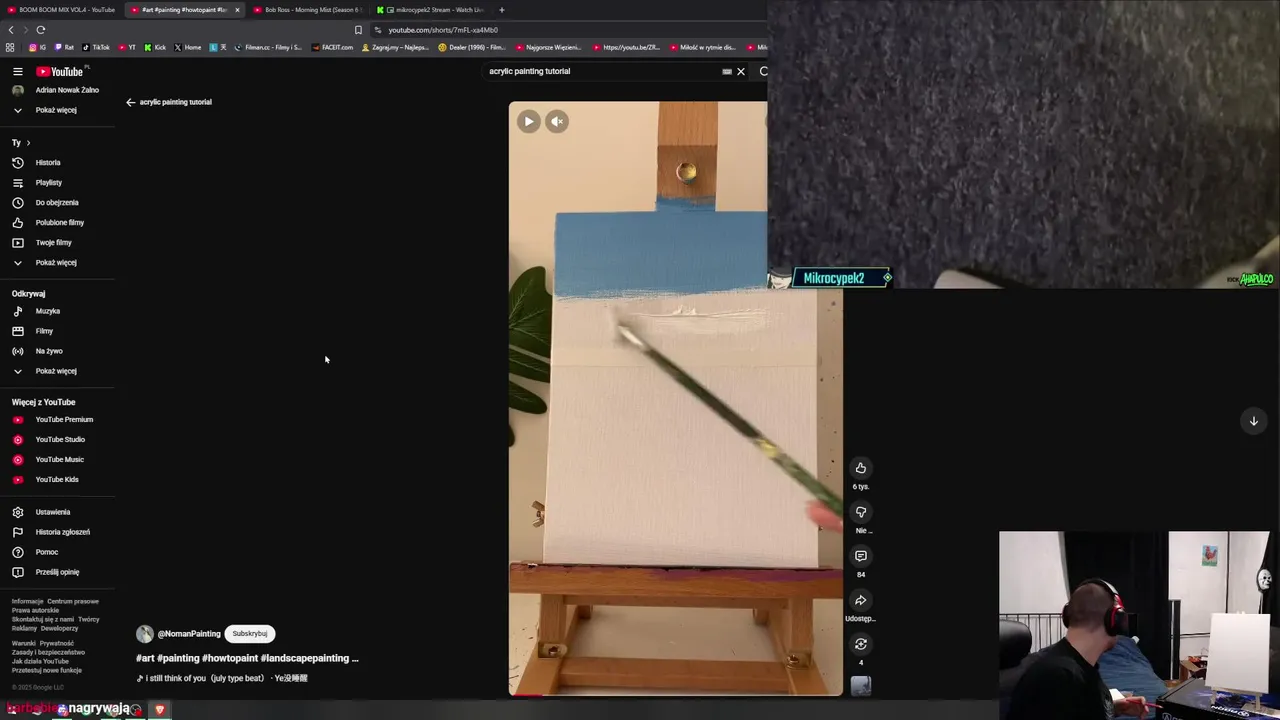1280x720 pixels.
Task: Open the TikTok bookmark
Action: point(96,47)
